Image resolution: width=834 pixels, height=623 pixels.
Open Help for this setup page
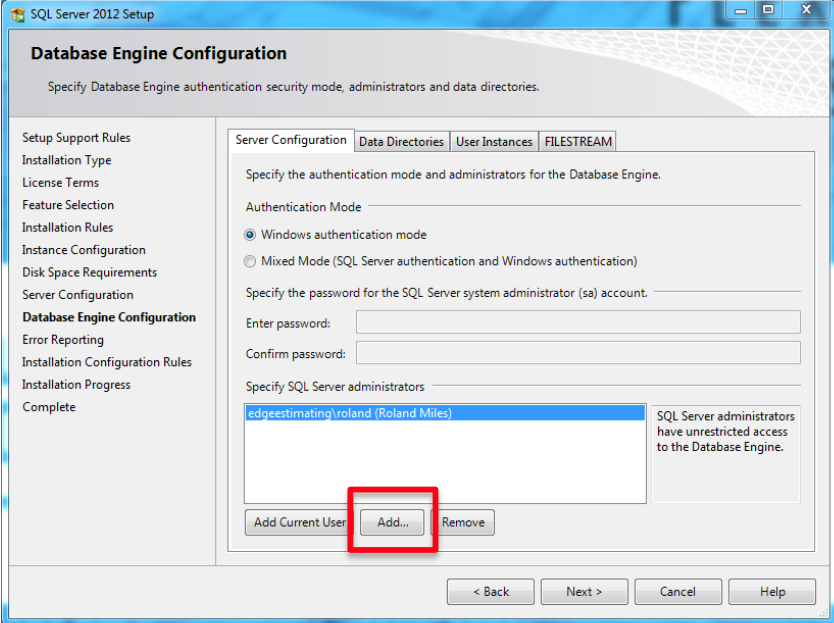pos(772,592)
